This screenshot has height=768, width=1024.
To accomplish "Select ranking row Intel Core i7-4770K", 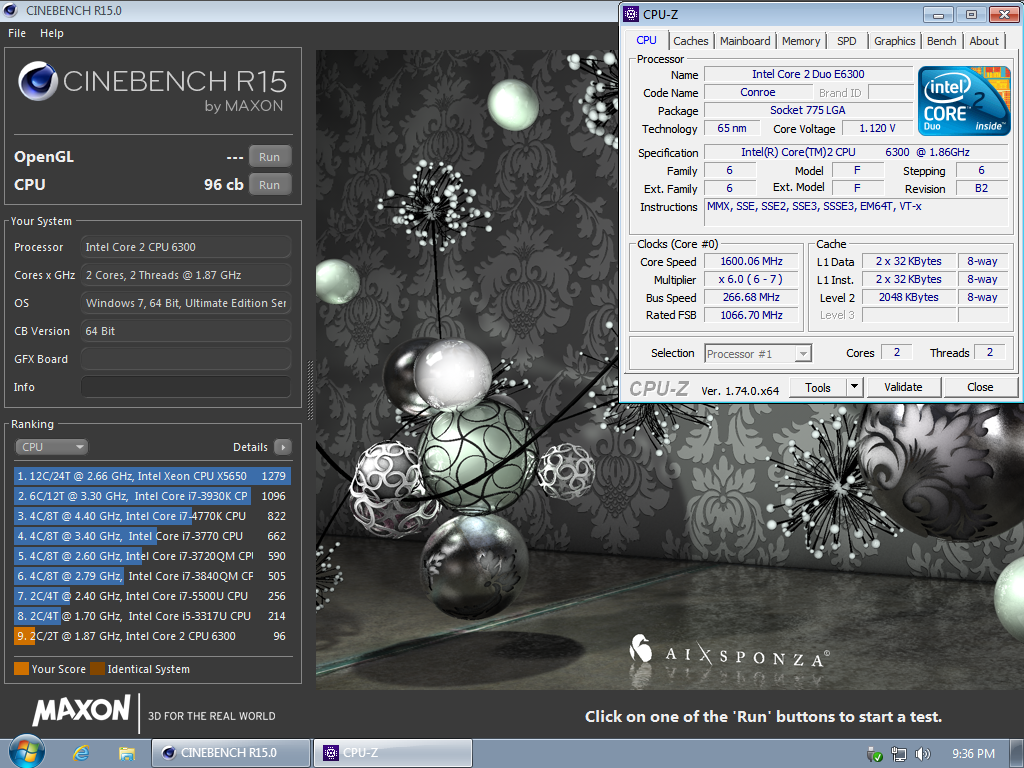I will [152, 516].
